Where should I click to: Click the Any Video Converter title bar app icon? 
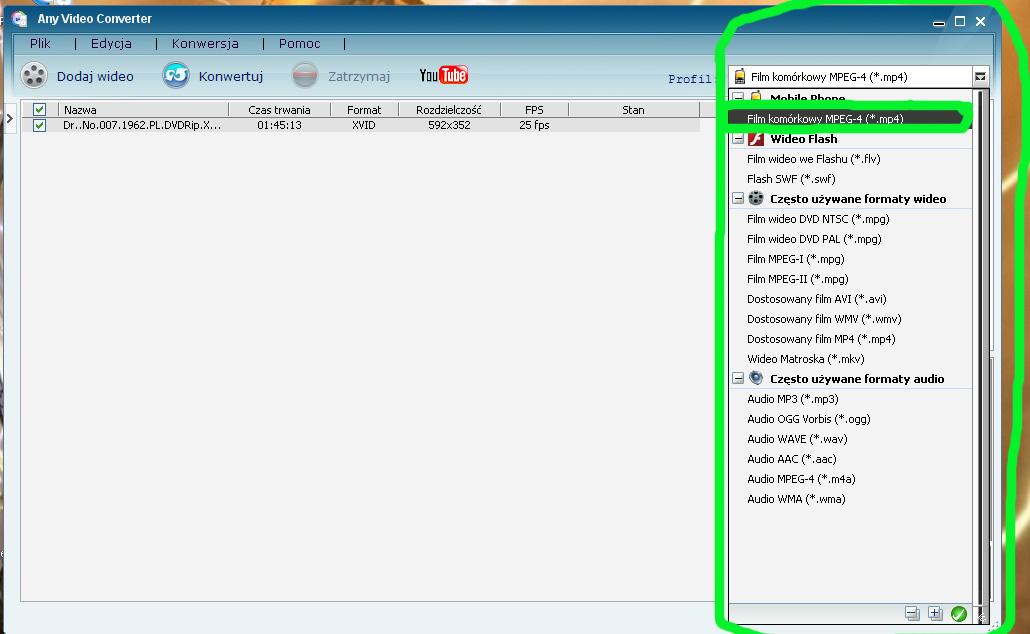pyautogui.click(x=20, y=18)
